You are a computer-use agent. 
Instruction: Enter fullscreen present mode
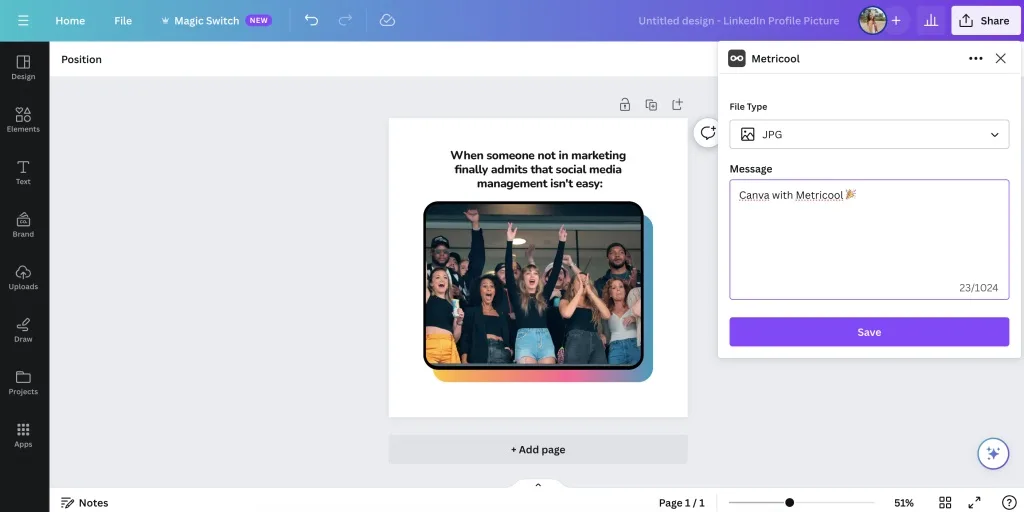(974, 502)
